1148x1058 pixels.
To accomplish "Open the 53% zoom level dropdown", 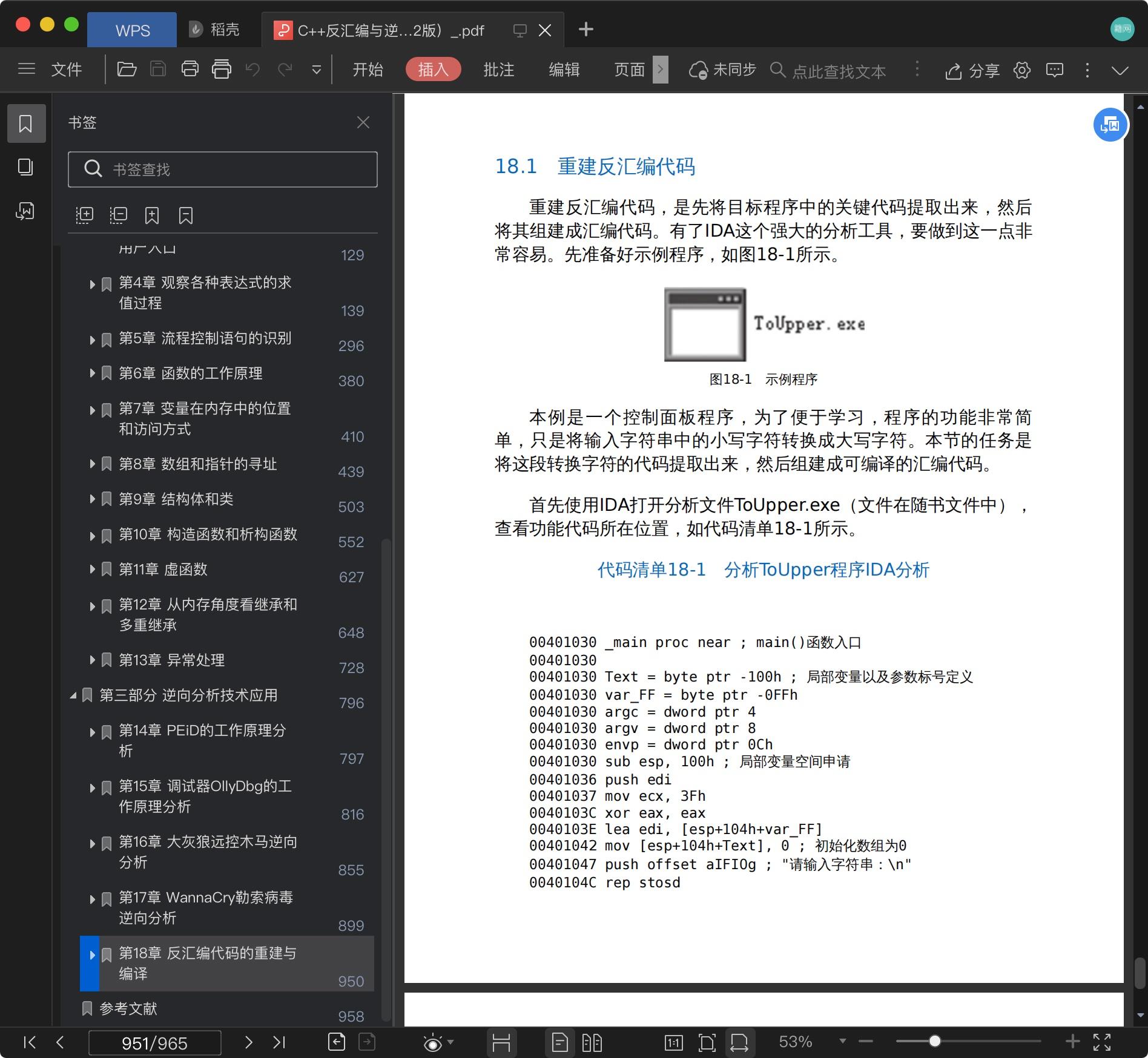I will 842,1042.
